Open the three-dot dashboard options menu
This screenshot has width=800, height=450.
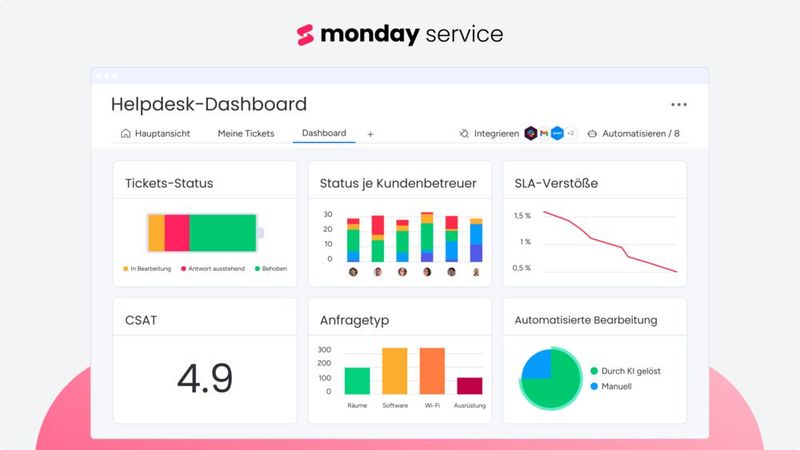(679, 105)
